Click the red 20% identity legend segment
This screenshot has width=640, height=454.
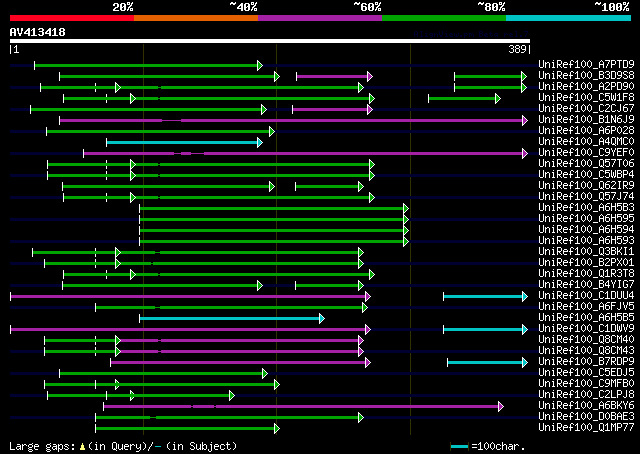[x=72, y=18]
